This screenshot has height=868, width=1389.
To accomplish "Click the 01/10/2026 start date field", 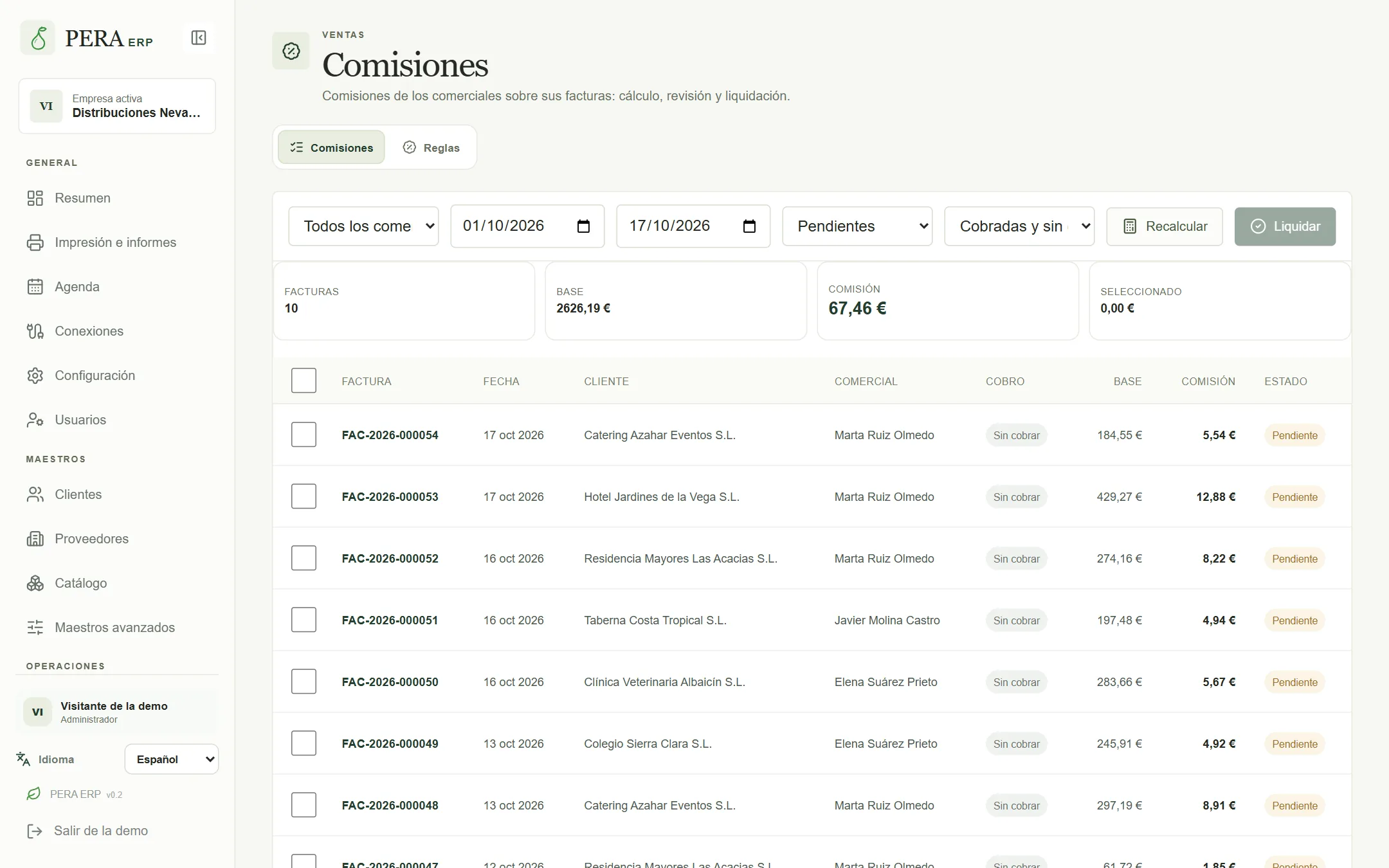I will pyautogui.click(x=527, y=226).
